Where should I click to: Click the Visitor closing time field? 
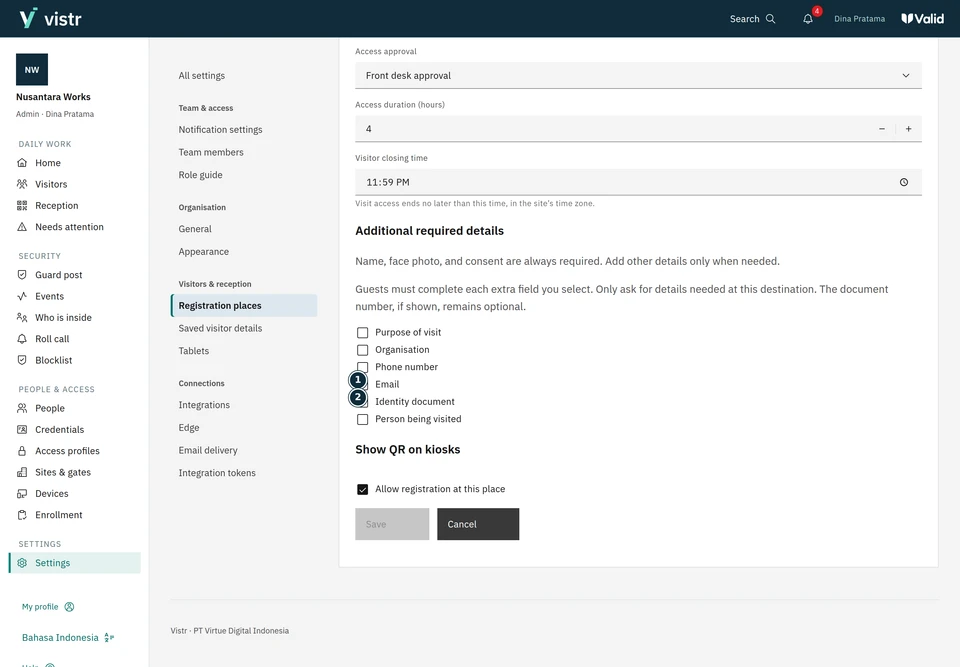638,183
